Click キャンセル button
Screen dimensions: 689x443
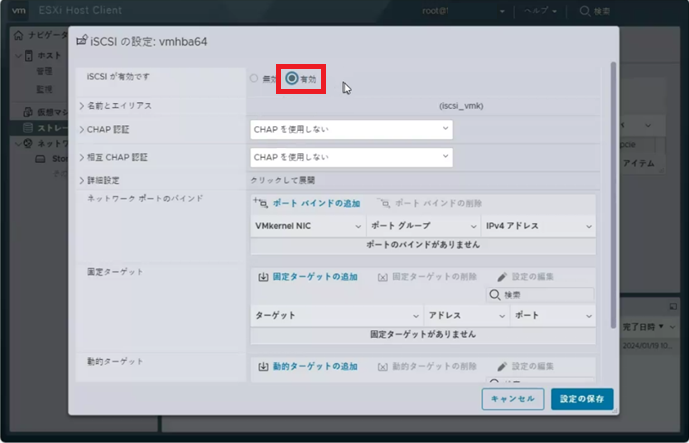pos(513,399)
